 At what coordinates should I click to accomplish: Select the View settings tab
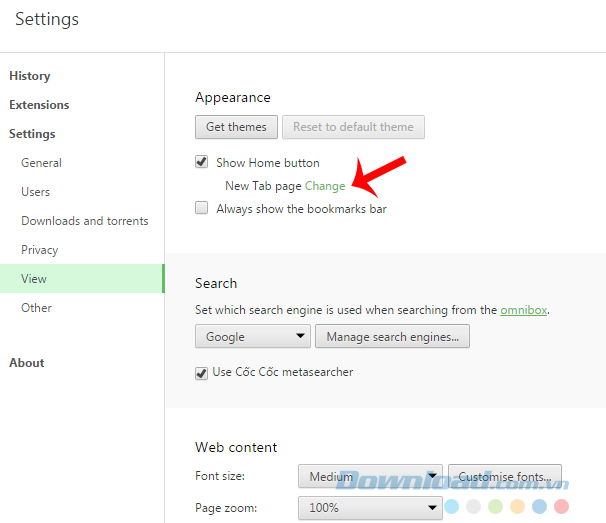[34, 279]
